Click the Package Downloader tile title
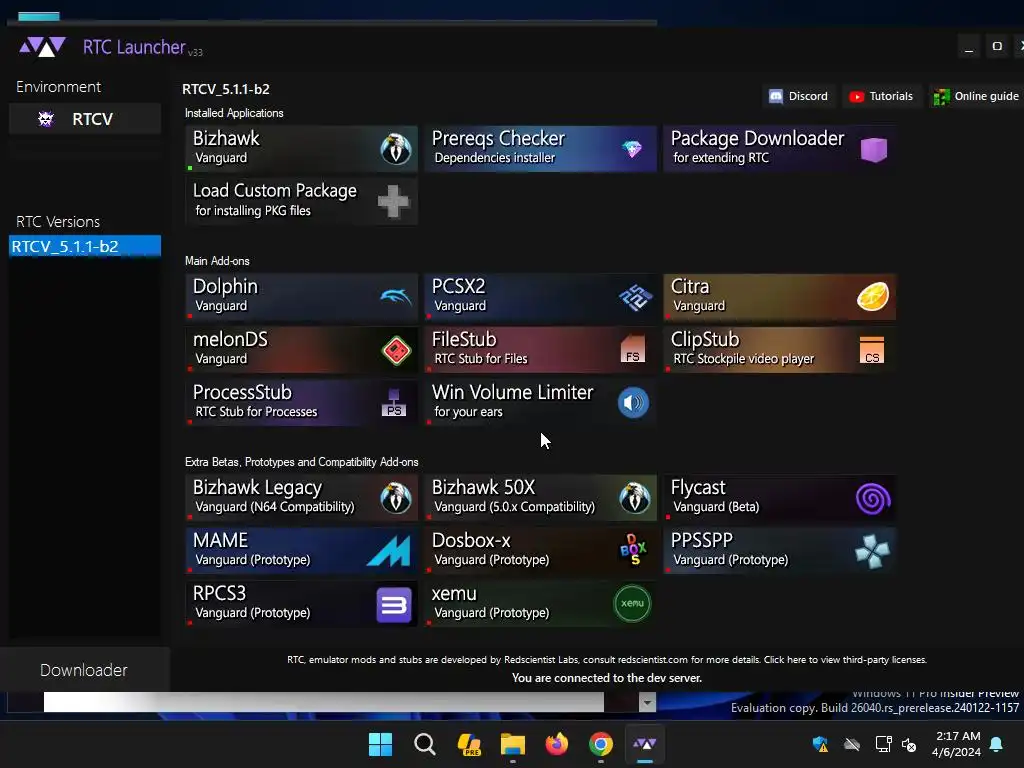 coord(758,138)
